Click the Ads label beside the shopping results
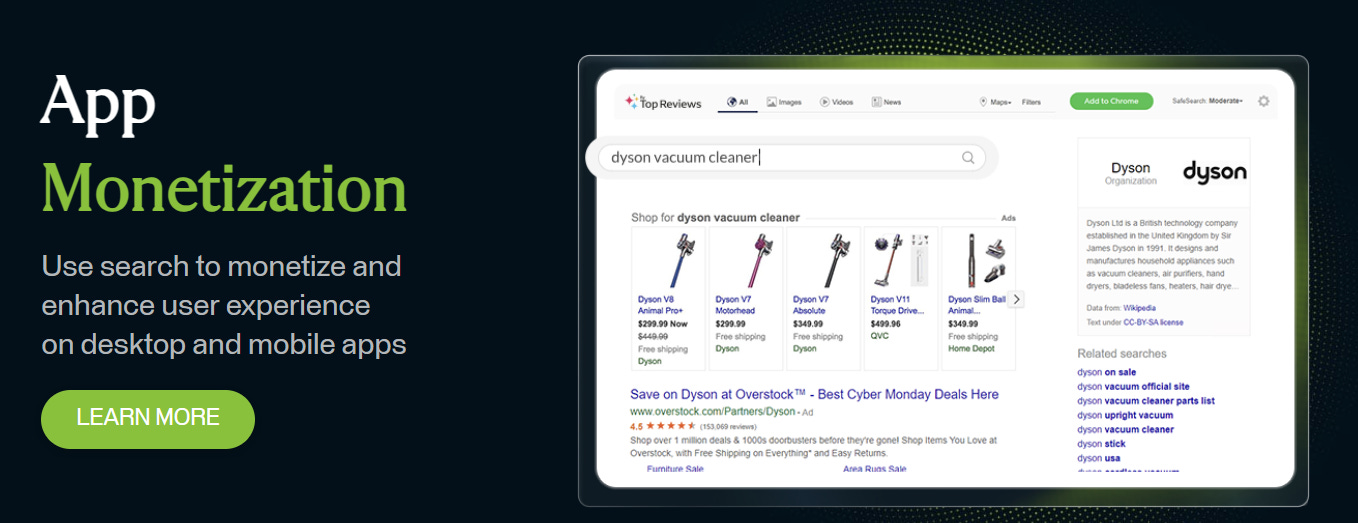Viewport: 1358px width, 523px height. 1008,218
